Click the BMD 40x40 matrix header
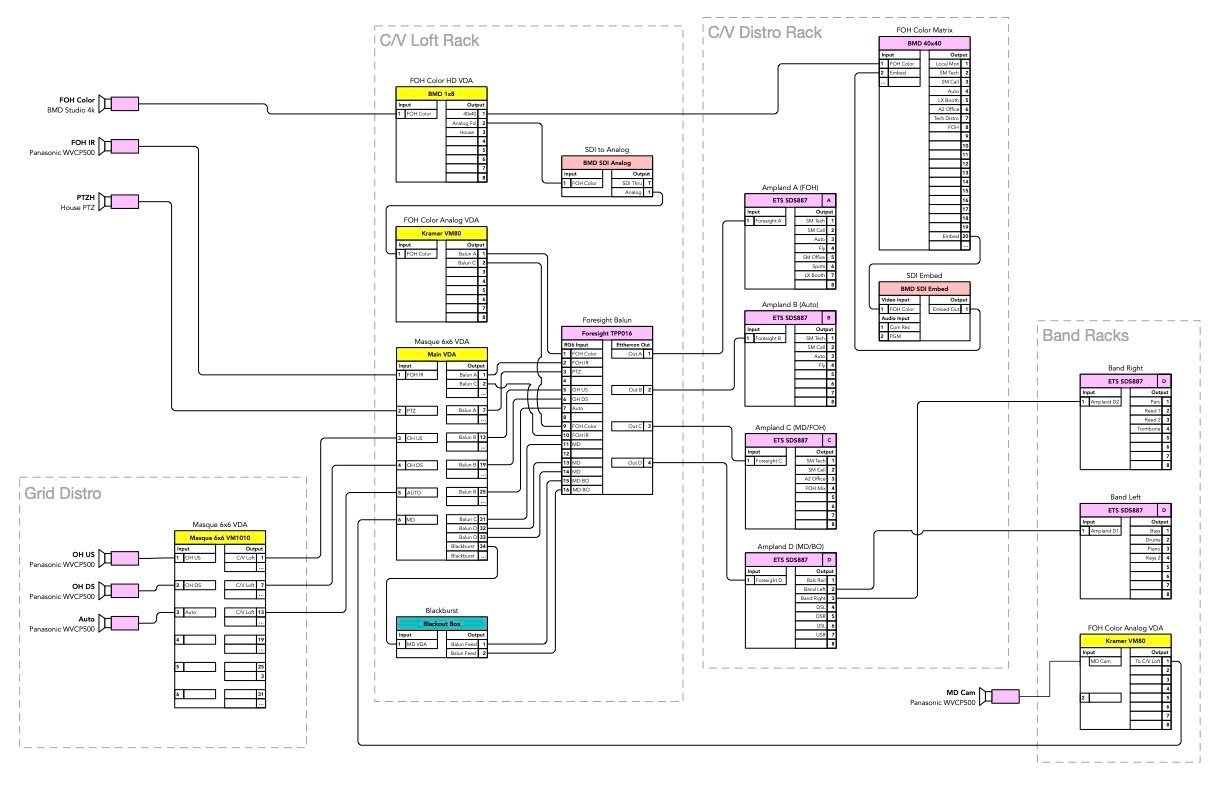Viewport: 1224px width, 792px height. coord(924,43)
